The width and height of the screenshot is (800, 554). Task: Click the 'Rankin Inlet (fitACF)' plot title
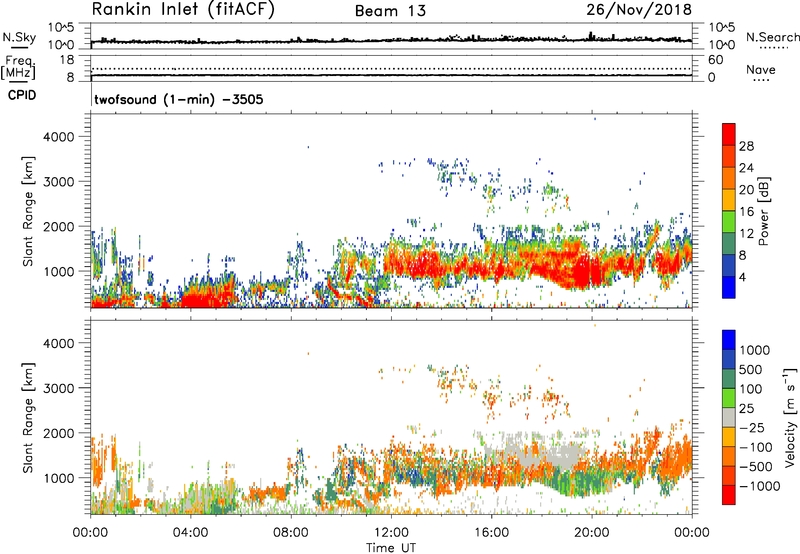pos(183,10)
